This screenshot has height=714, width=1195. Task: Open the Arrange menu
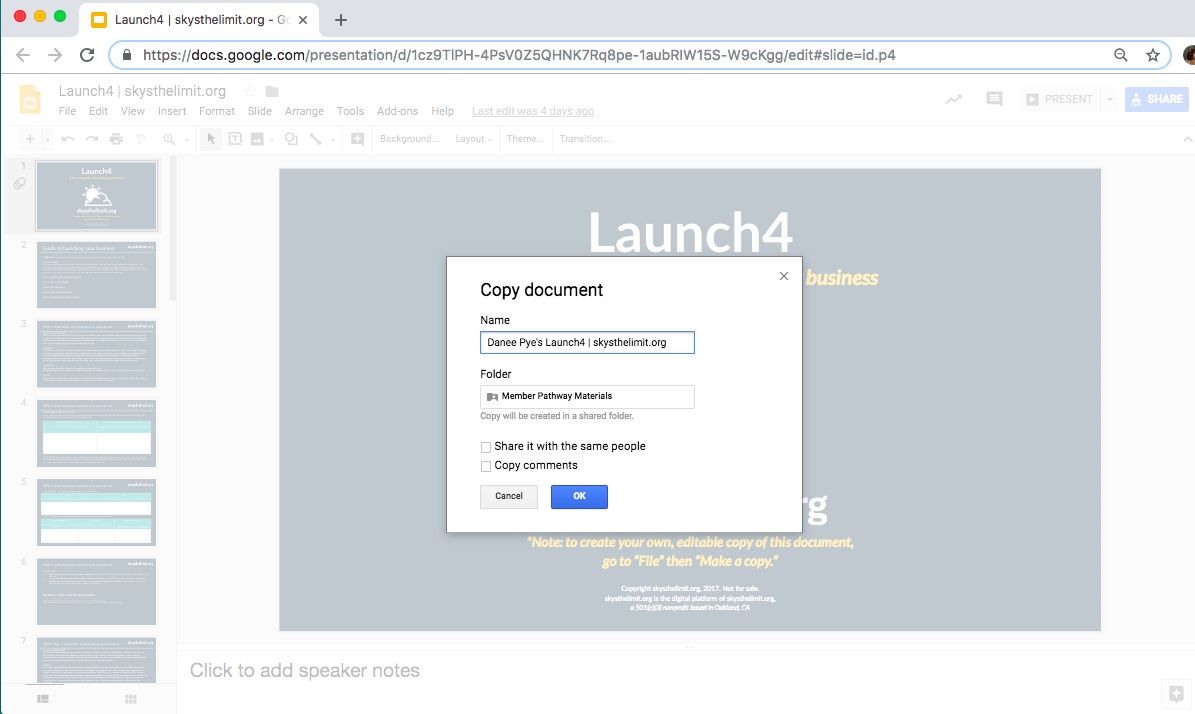(304, 111)
